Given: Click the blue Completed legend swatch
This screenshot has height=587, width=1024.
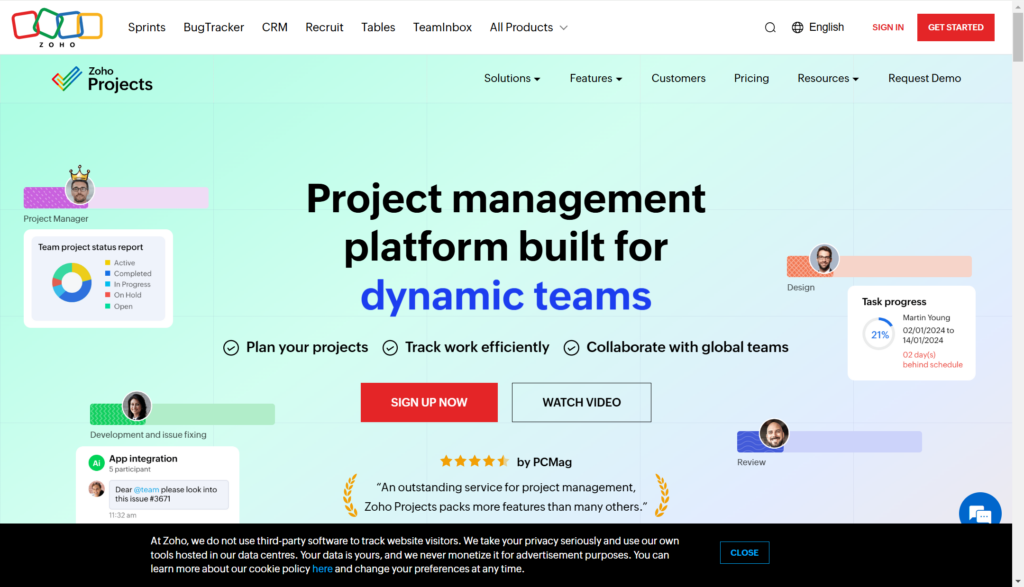Looking at the screenshot, I should coord(108,274).
